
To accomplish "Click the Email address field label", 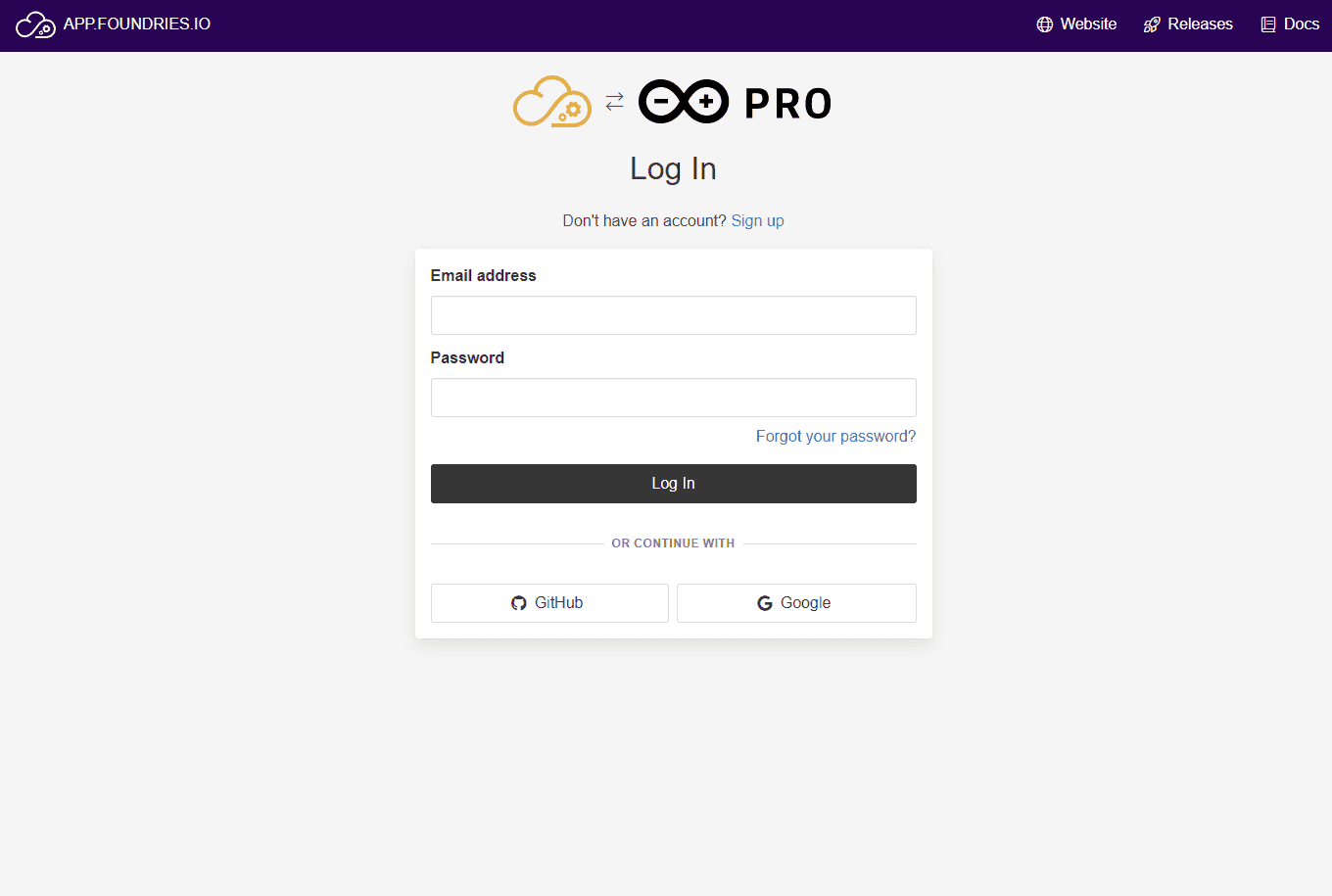I will (x=483, y=276).
